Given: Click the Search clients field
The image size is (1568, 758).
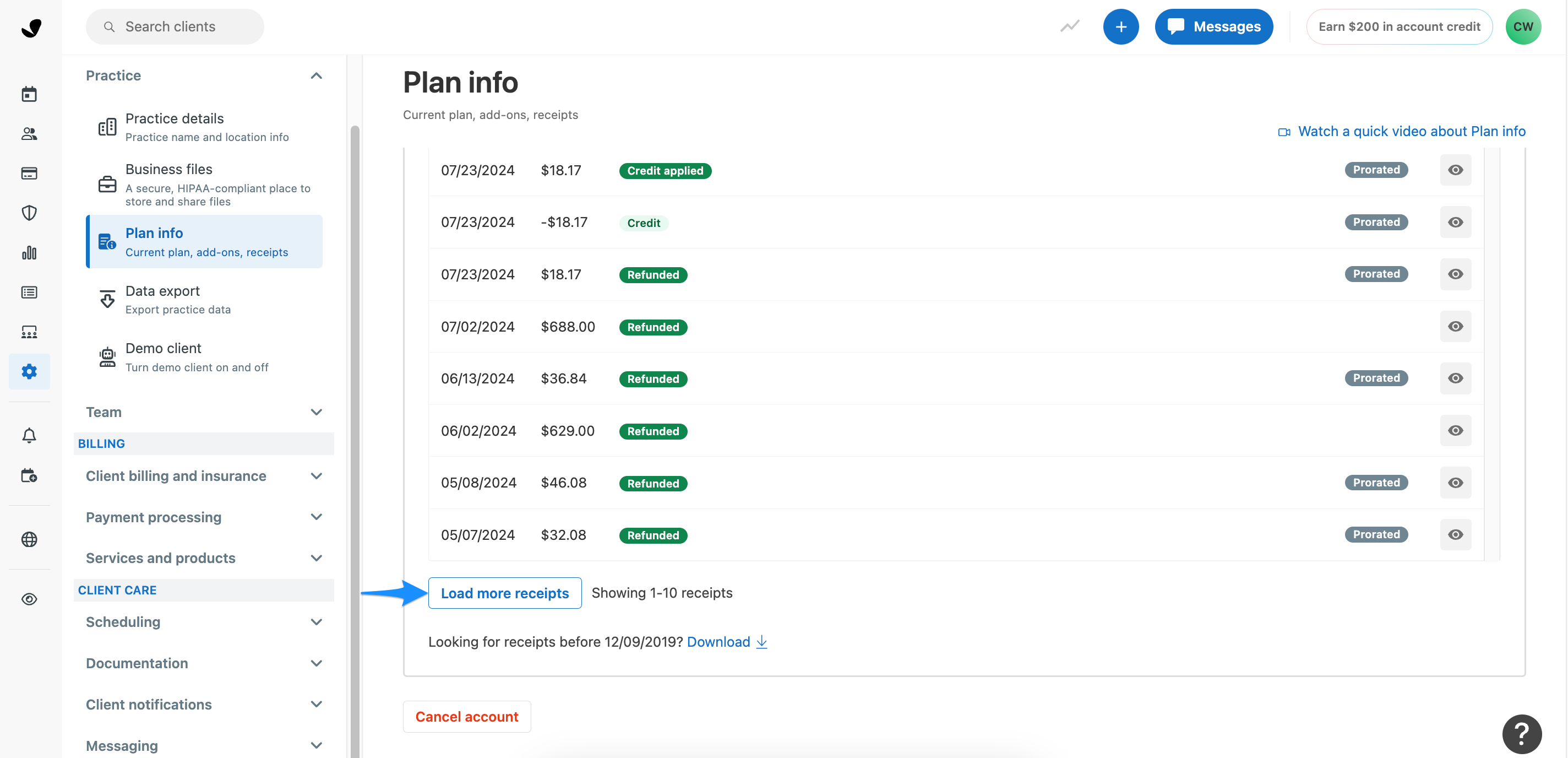Looking at the screenshot, I should click(x=175, y=27).
